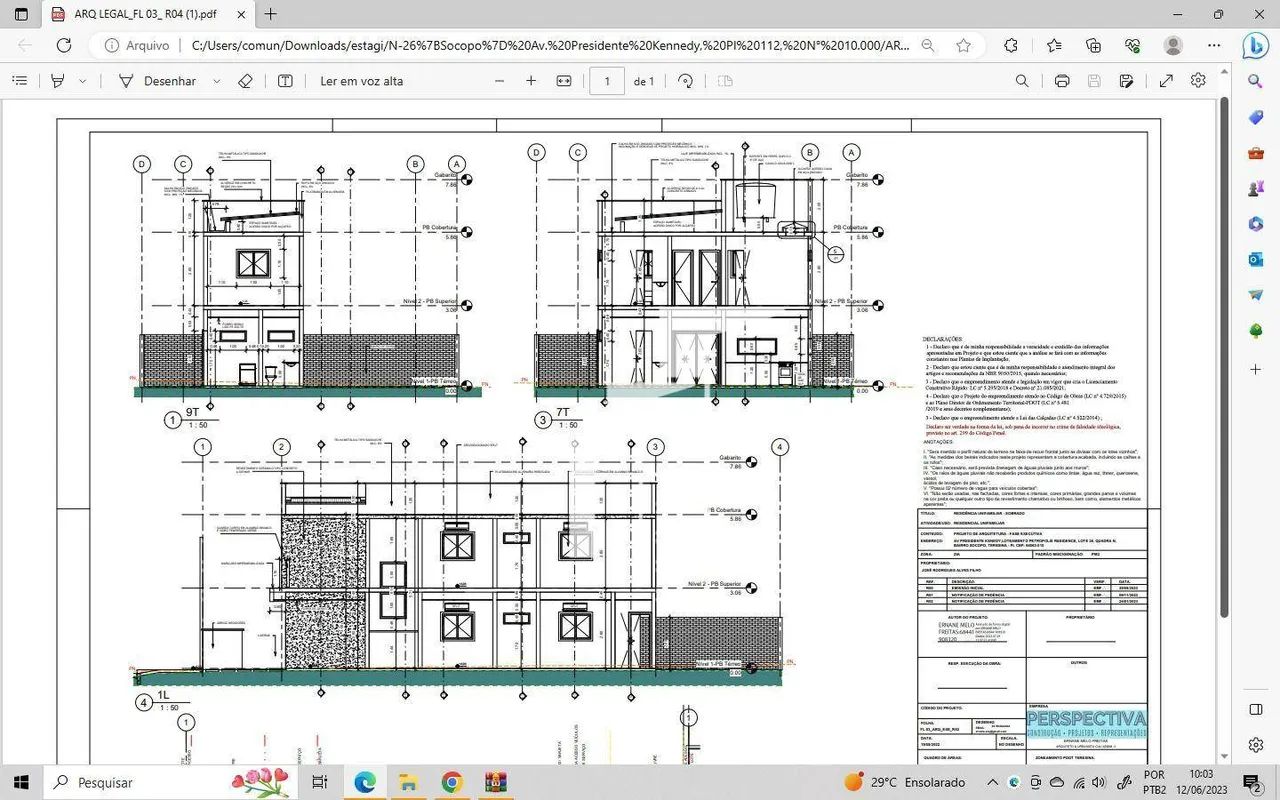Image resolution: width=1280 pixels, height=800 pixels.
Task: Open Browser essentials heart icon
Action: pos(1132,45)
